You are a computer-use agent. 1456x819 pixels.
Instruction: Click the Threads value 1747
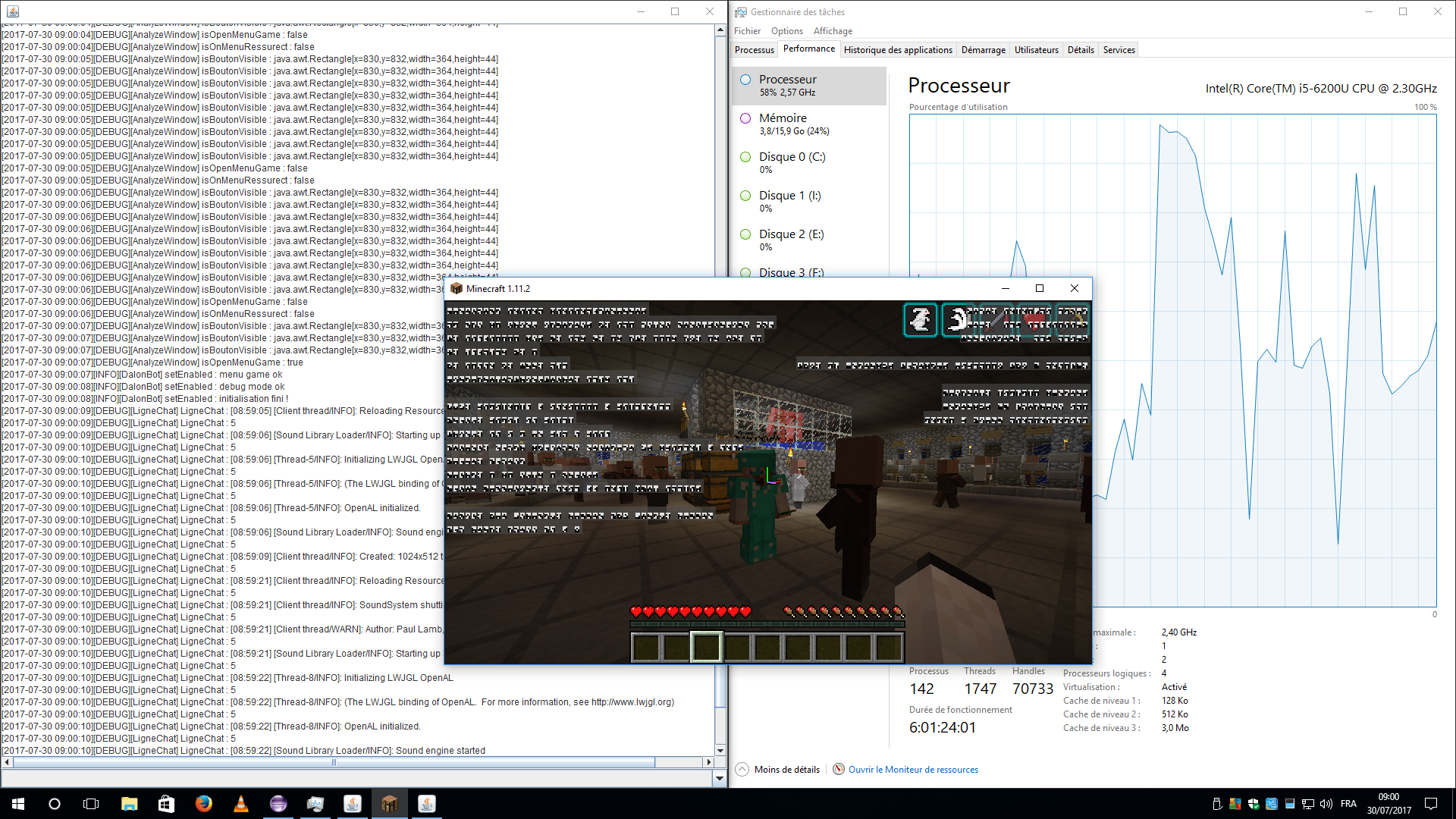click(980, 689)
